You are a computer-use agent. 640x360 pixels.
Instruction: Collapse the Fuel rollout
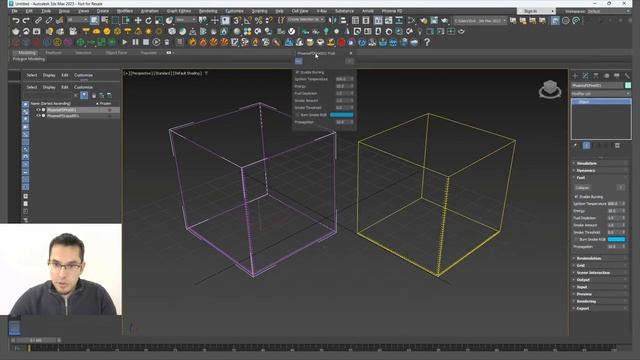click(x=600, y=178)
